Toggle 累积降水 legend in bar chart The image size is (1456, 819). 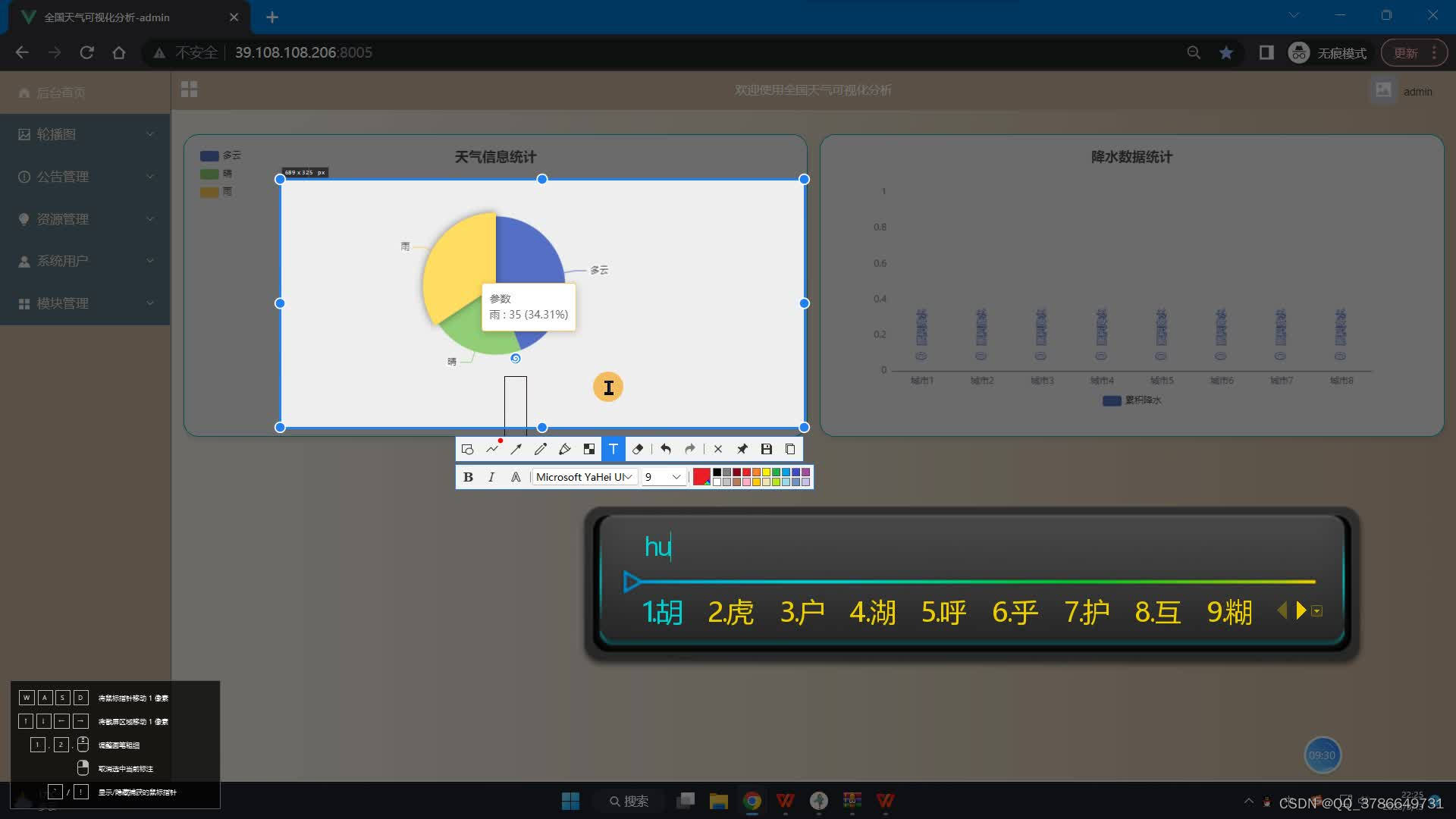pos(1132,400)
